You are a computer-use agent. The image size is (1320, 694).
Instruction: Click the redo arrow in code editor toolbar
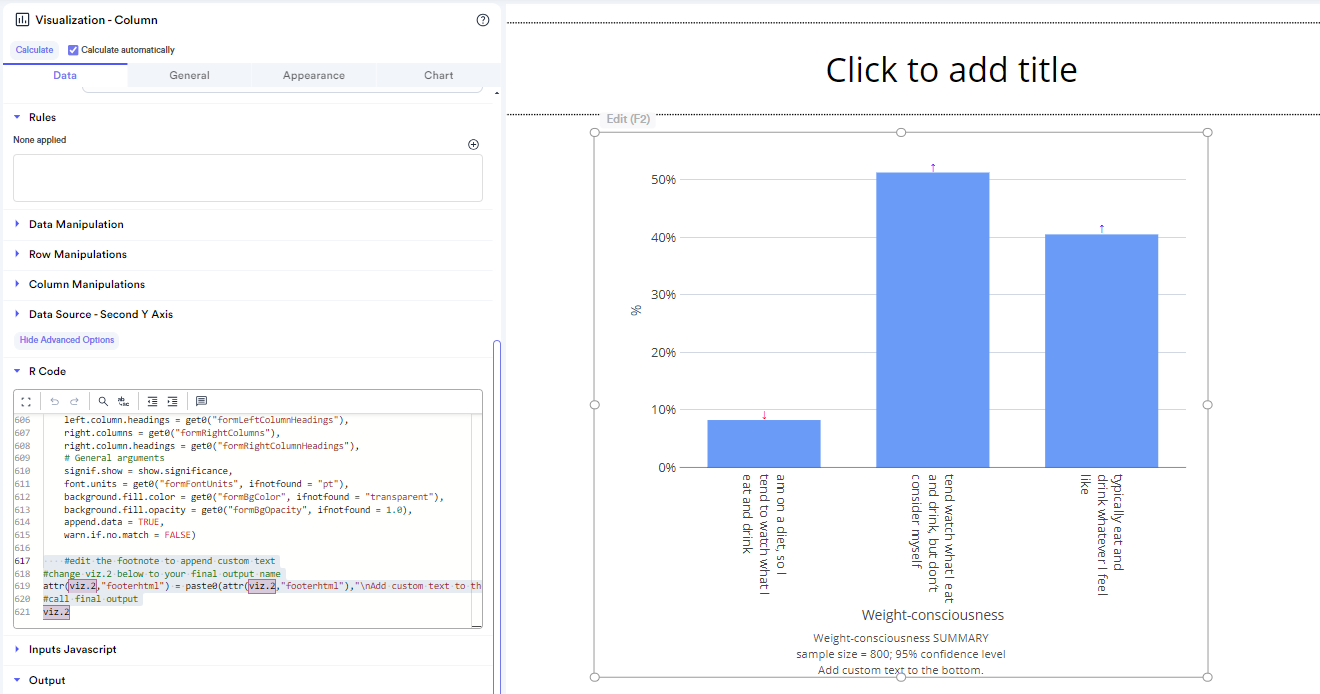[x=74, y=401]
